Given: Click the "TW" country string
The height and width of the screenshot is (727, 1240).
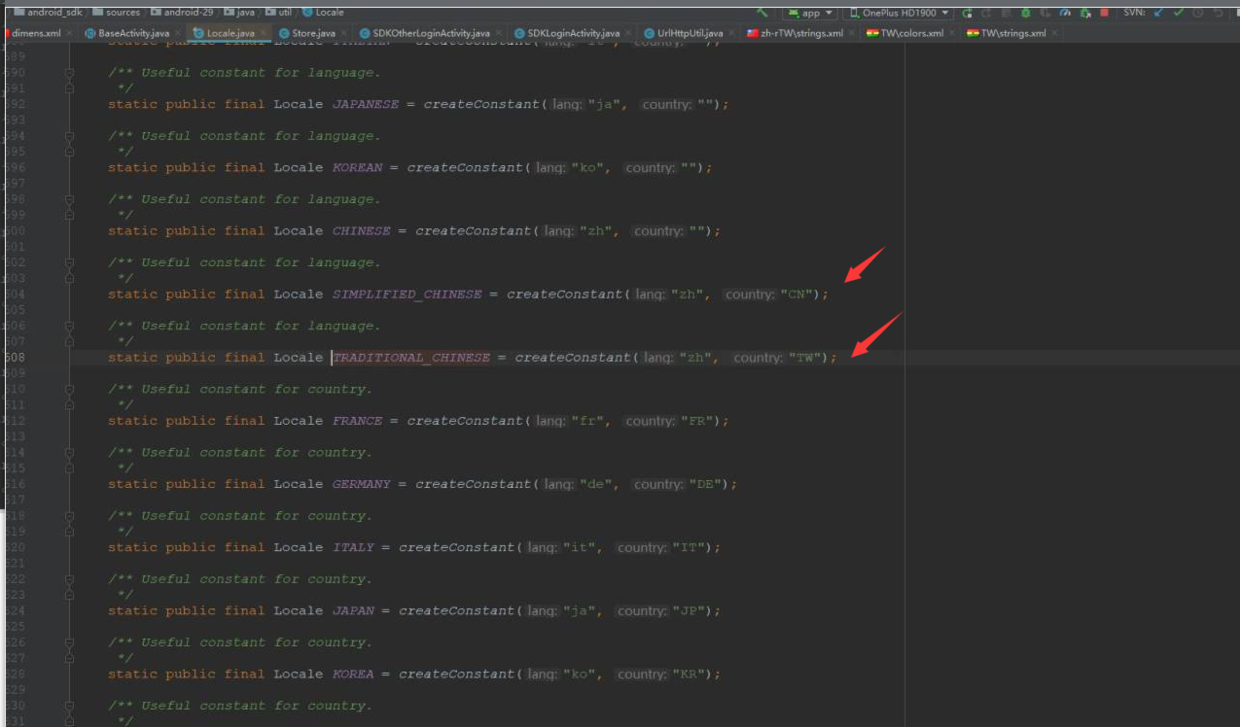Looking at the screenshot, I should pos(805,358).
